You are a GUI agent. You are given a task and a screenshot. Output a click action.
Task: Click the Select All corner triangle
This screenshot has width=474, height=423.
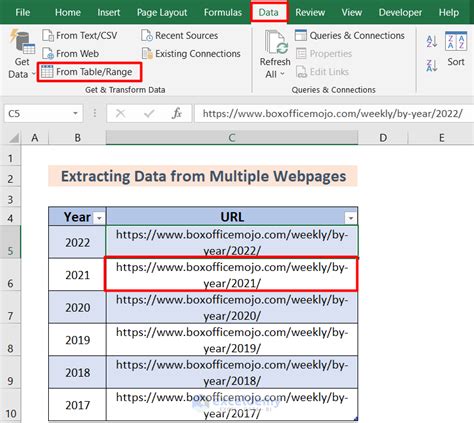coord(14,138)
